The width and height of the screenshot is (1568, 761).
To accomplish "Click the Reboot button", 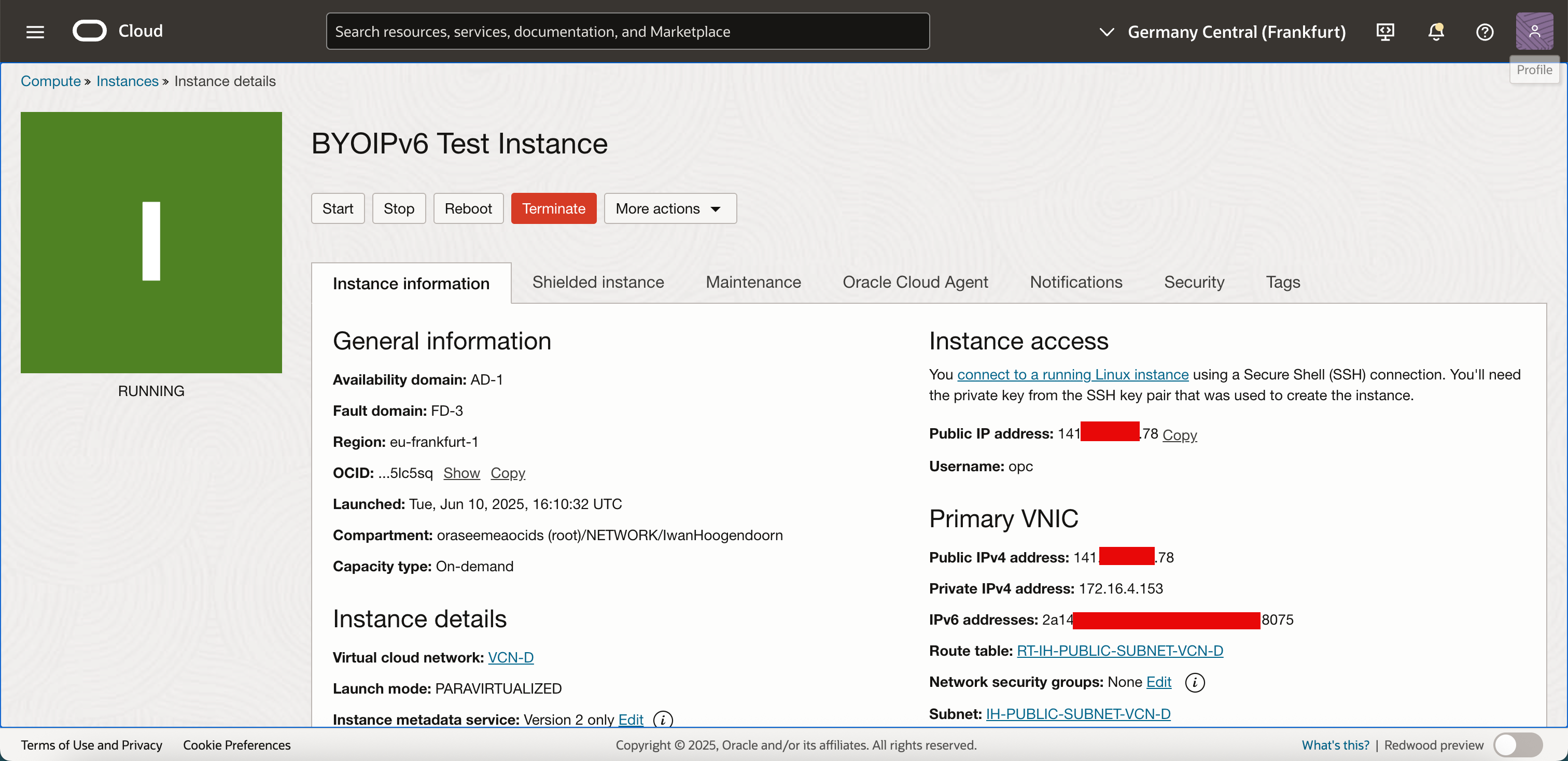I will coord(468,208).
